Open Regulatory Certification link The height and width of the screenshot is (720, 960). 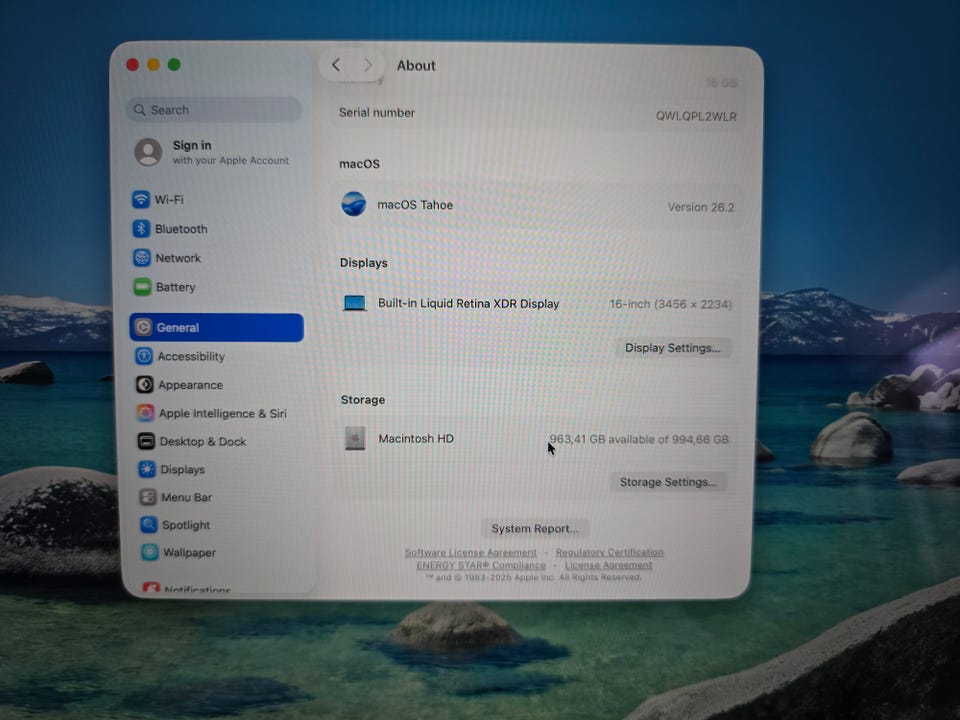tap(609, 552)
